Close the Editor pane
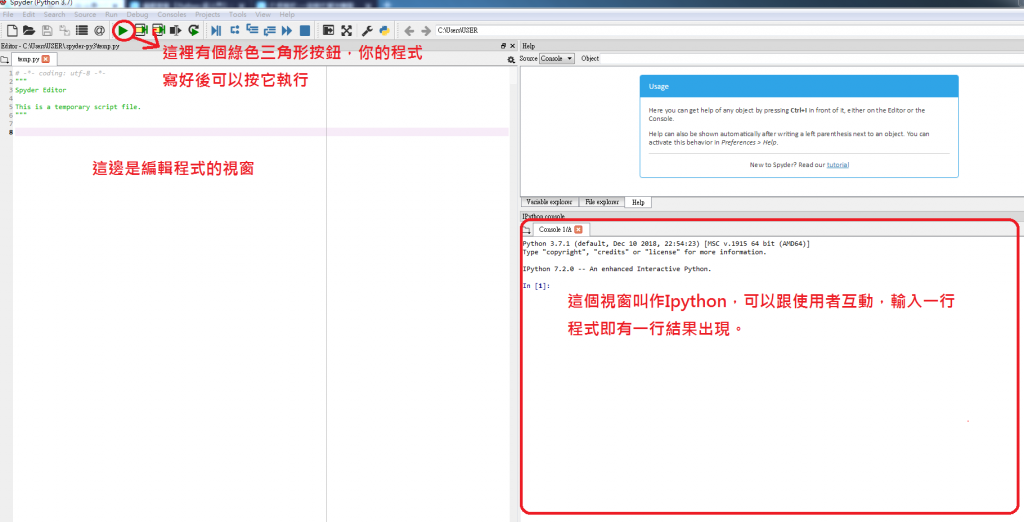 [513, 46]
